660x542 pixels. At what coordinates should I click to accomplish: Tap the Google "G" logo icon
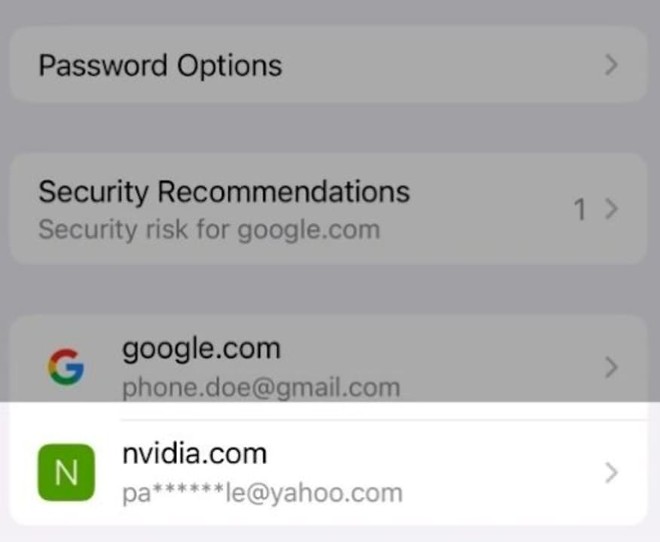pyautogui.click(x=65, y=368)
